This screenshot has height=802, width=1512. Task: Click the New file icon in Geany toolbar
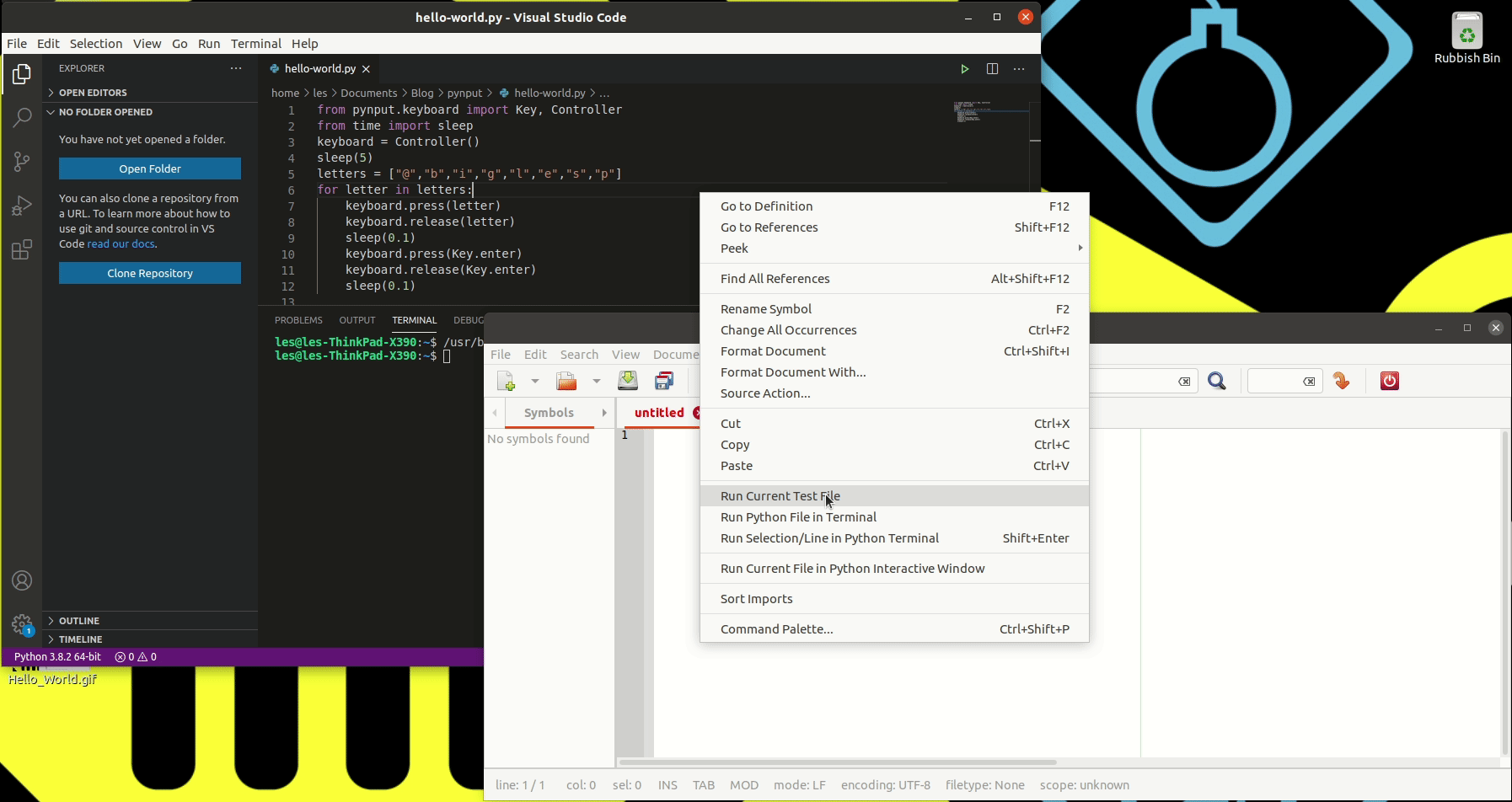pos(506,381)
